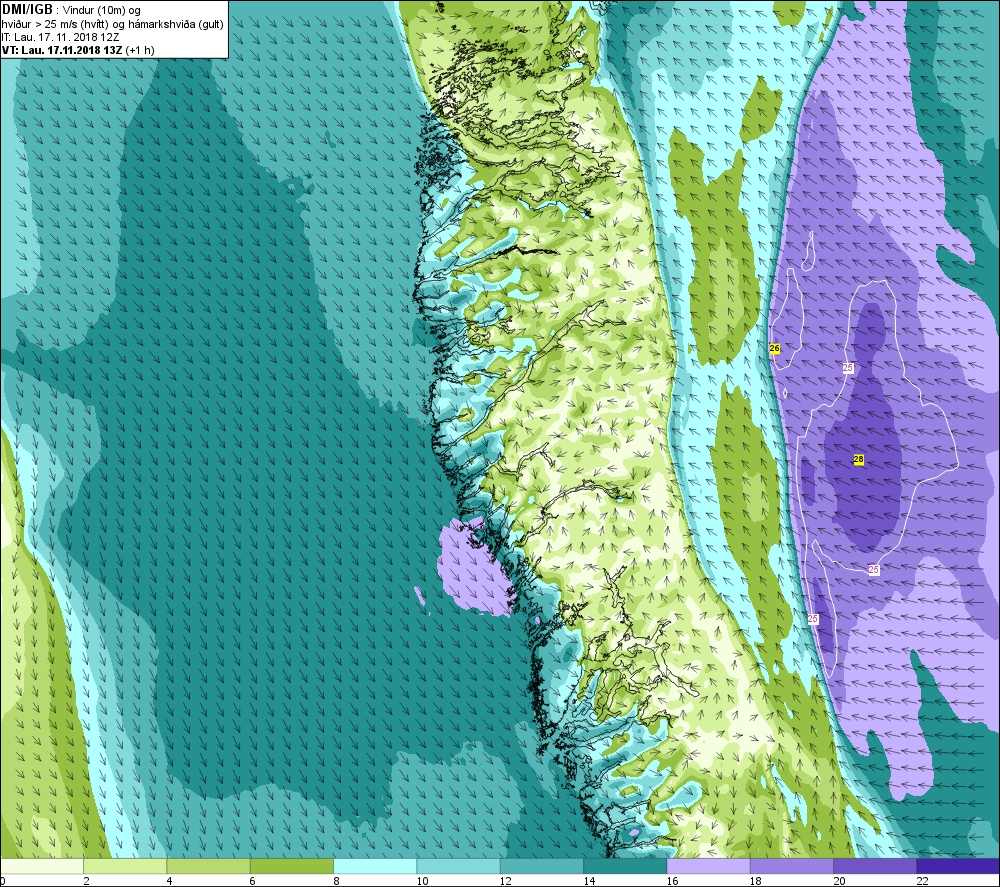Click the "IT: Lau. 17. 11. 2018 12Z" line
The height and width of the screenshot is (887, 1000).
click(x=60, y=37)
